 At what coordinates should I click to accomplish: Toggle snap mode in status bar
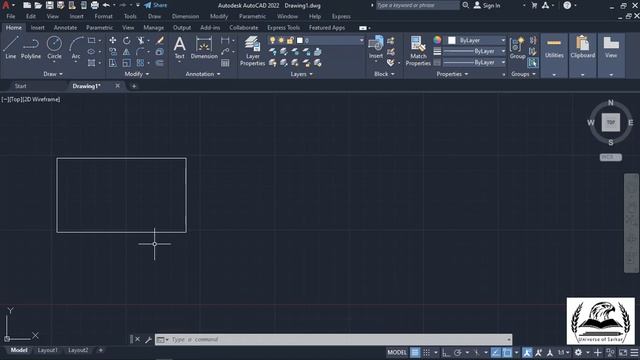click(x=427, y=352)
